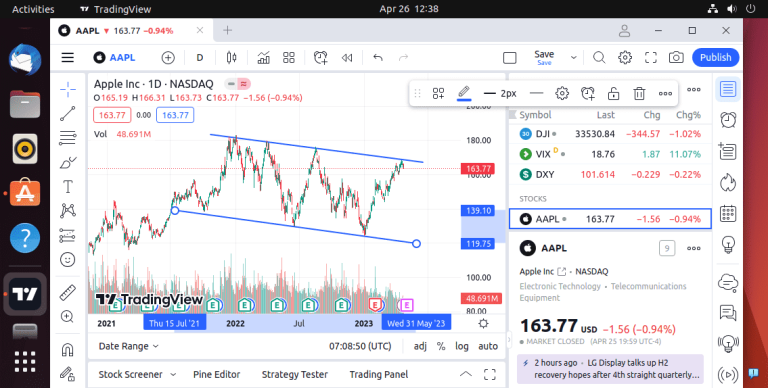Click the AAPL symbol search button
768x388 pixels.
click(115, 58)
